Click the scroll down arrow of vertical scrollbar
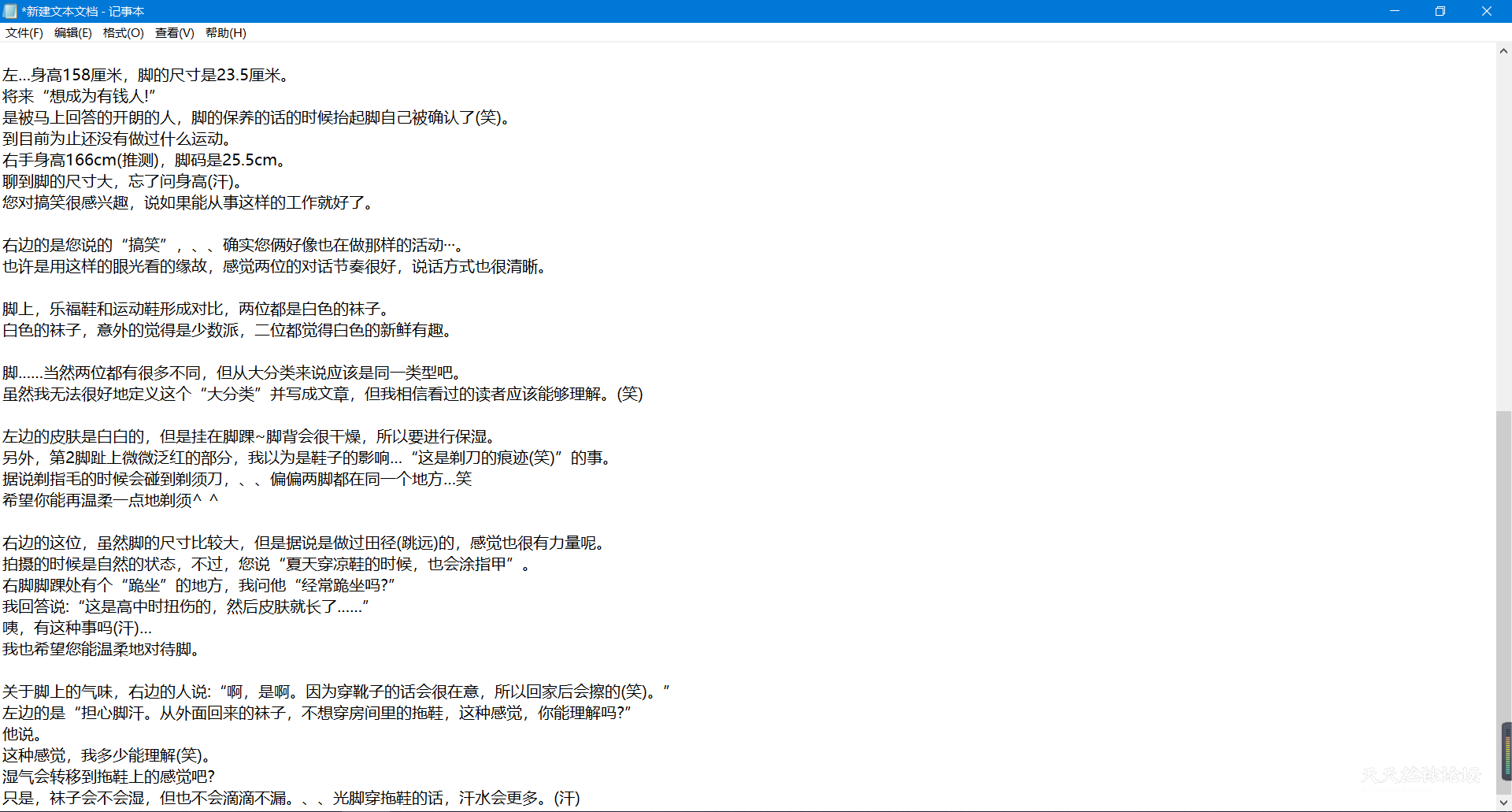The width and height of the screenshot is (1512, 812). click(1503, 805)
